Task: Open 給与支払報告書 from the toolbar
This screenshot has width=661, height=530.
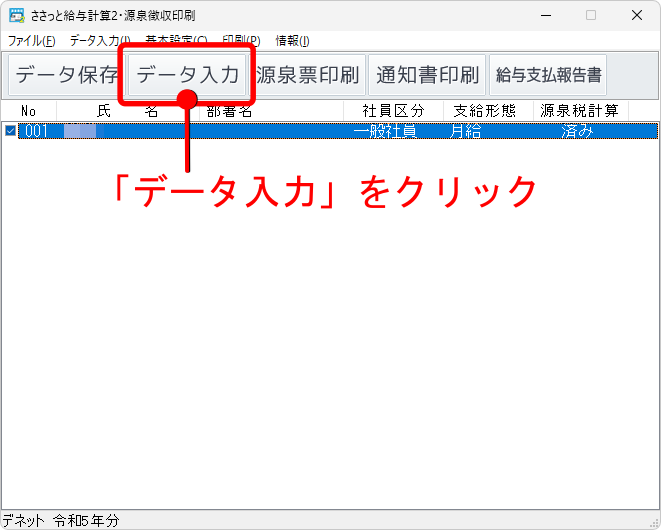Action: pos(548,75)
